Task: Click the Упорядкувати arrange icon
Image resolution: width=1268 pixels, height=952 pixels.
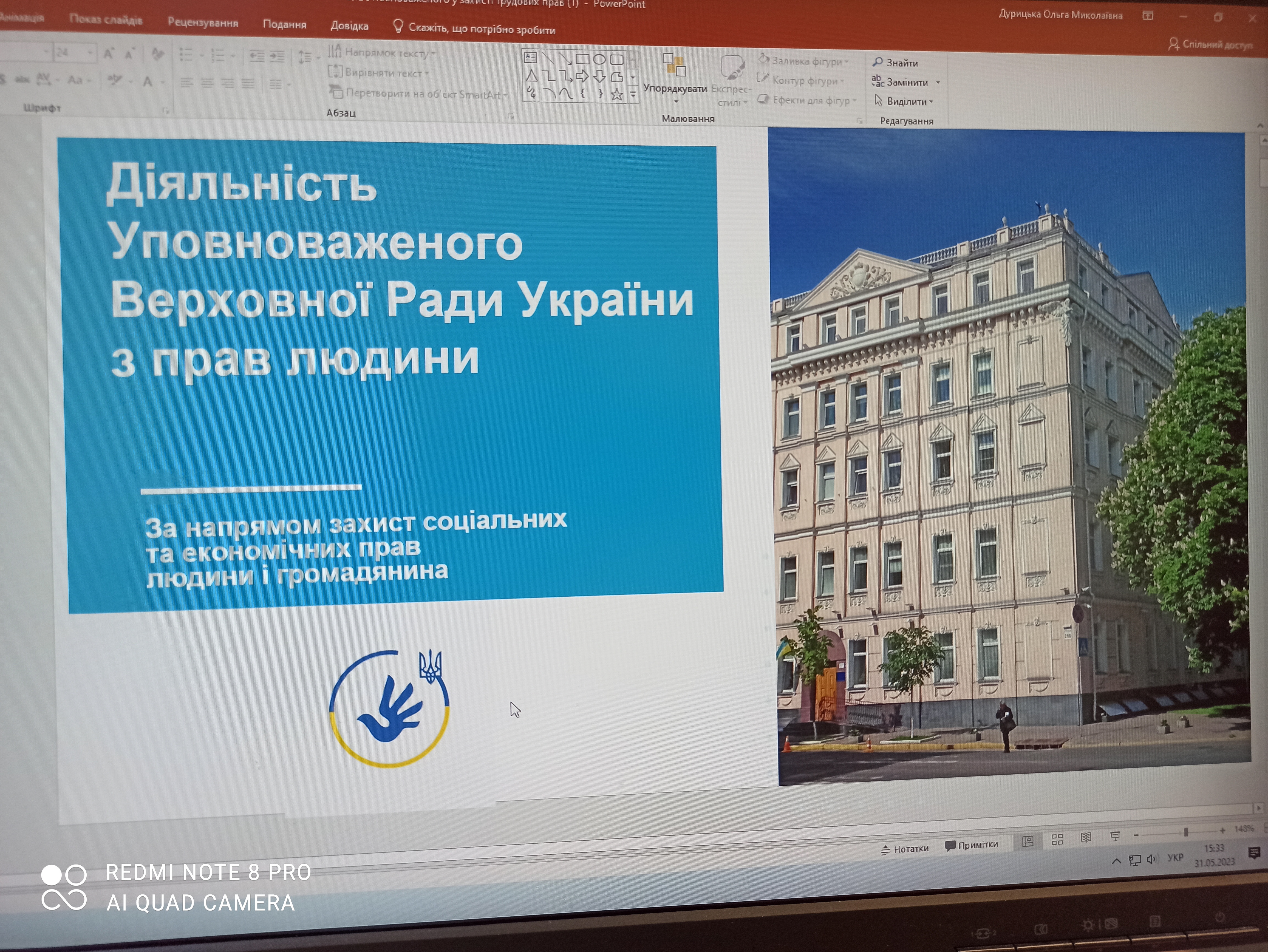Action: [x=675, y=65]
